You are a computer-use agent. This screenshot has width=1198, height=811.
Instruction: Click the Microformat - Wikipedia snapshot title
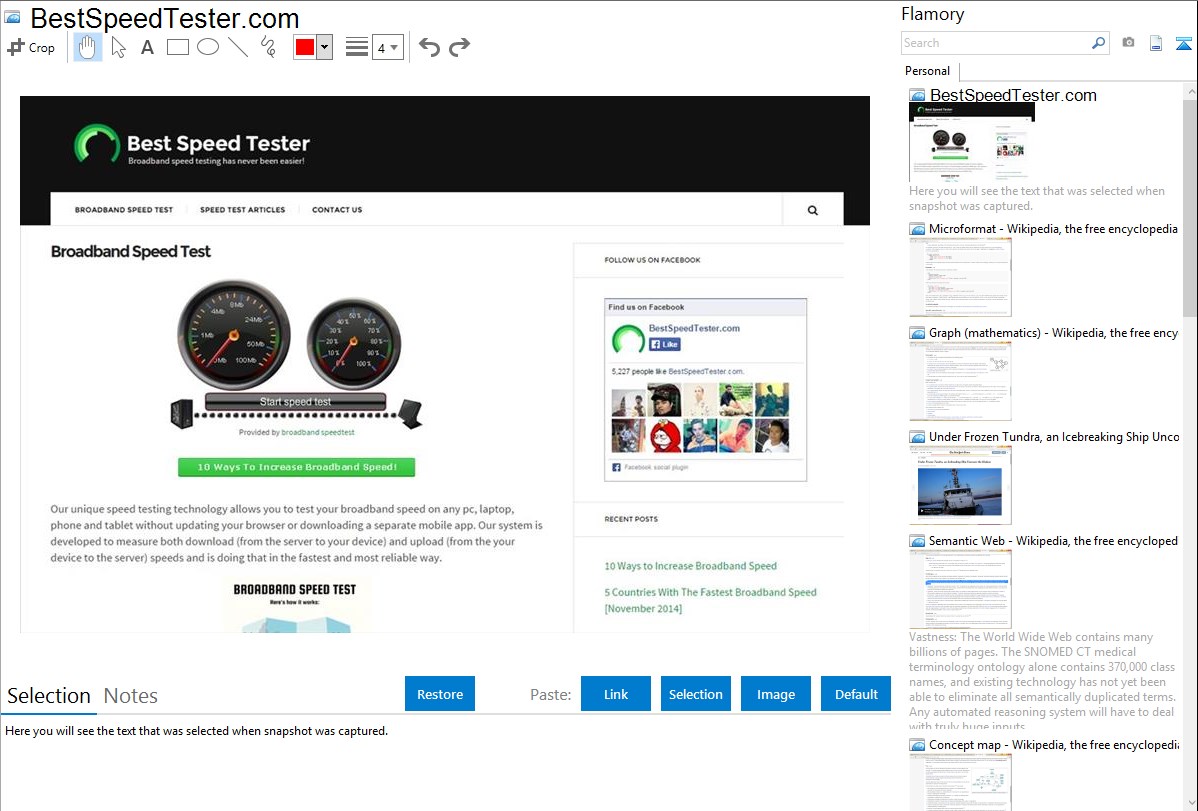click(x=1053, y=229)
